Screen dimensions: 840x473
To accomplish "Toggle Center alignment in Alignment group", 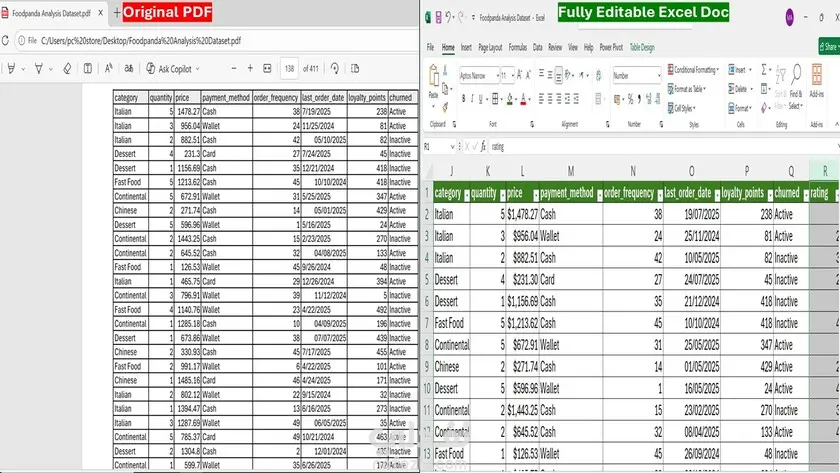I will [x=550, y=99].
